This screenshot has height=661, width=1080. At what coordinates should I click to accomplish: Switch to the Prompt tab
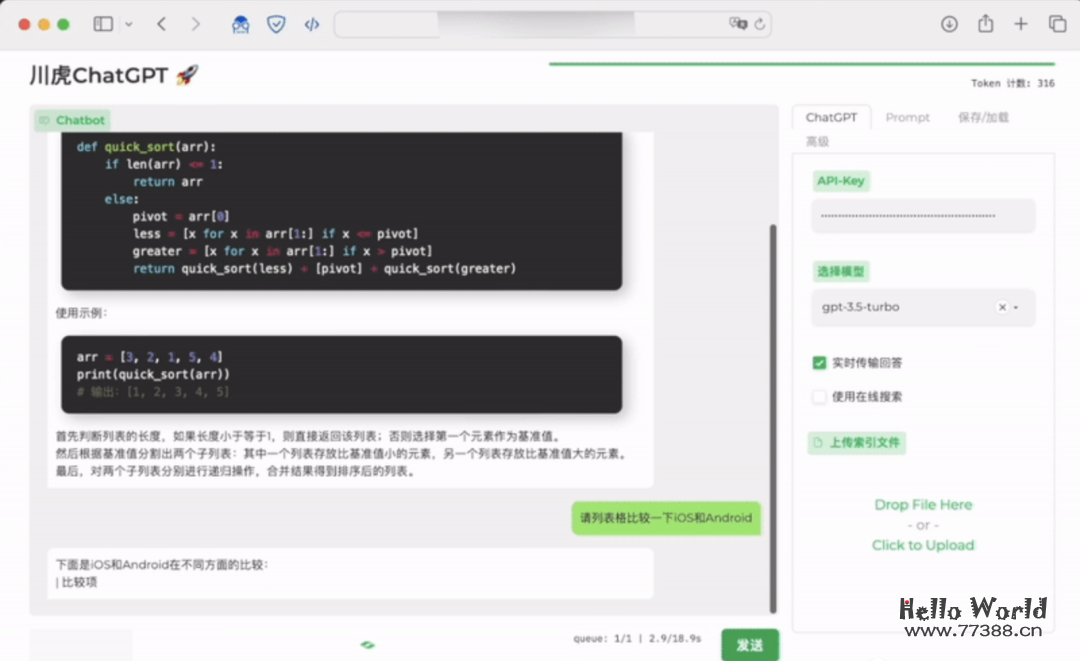click(907, 117)
